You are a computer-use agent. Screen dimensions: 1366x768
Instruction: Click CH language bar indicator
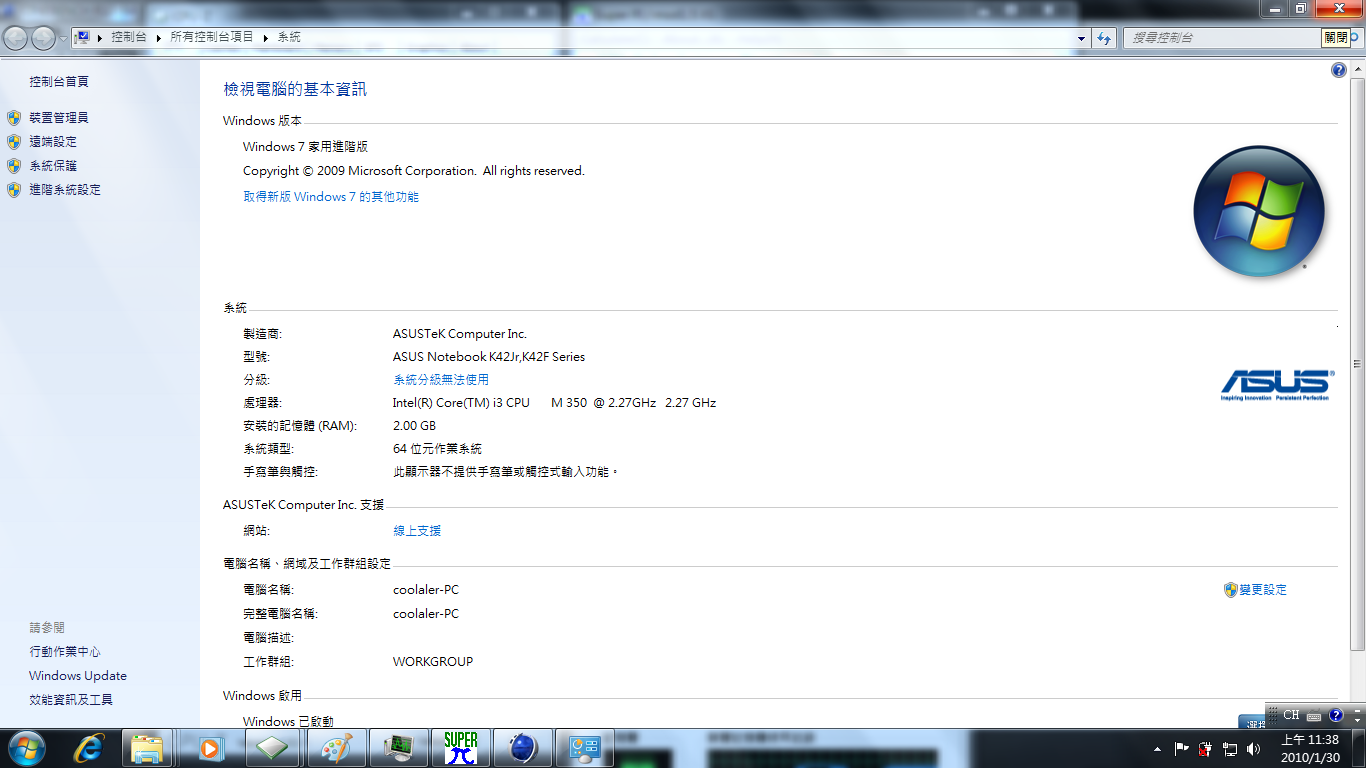1291,715
